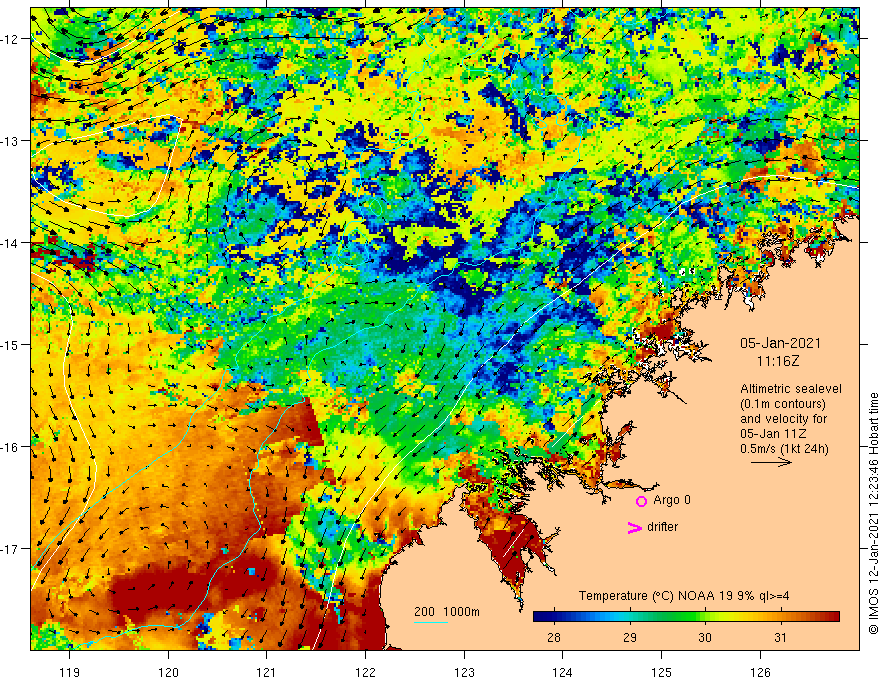Click latitude axis label -12
Screen dimensions: 880x680
[11, 39]
